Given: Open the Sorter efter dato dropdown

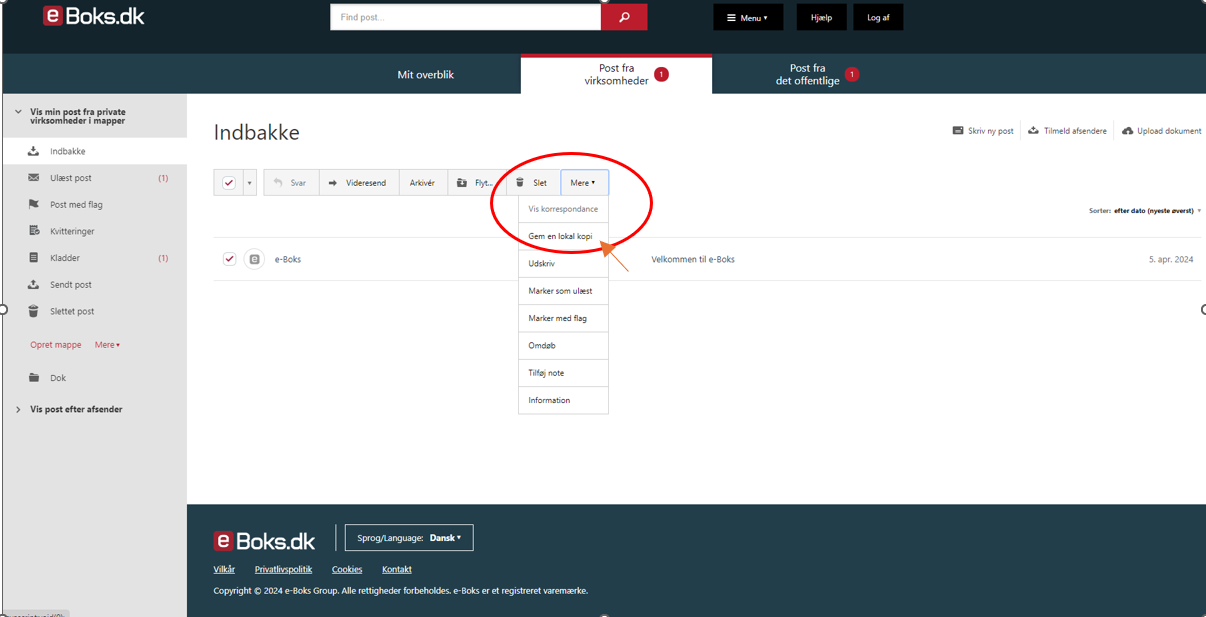Looking at the screenshot, I should [x=1145, y=211].
